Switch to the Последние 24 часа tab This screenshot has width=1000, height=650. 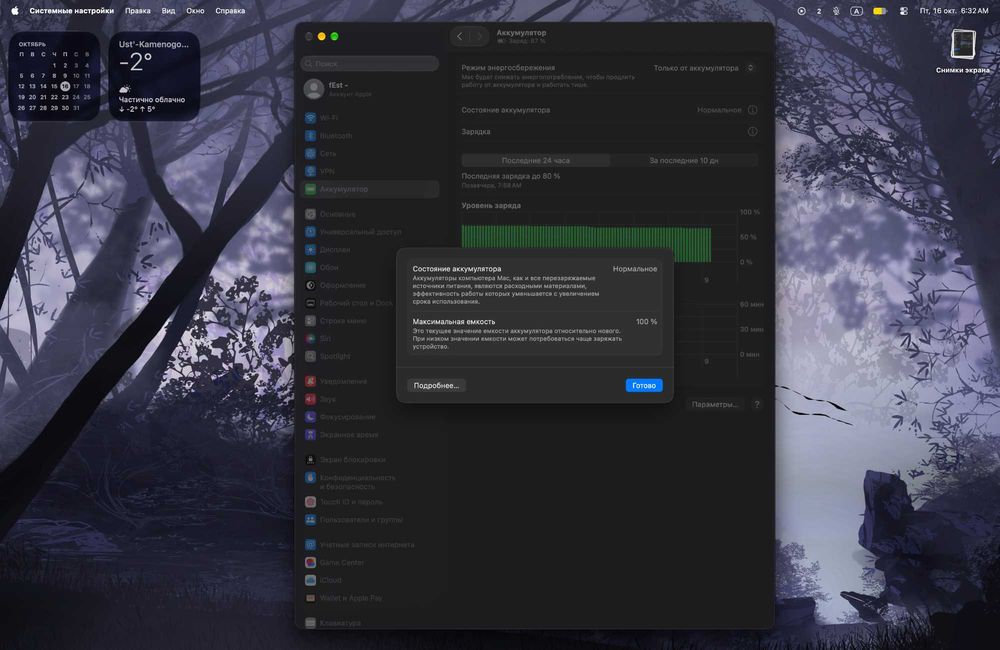point(536,161)
